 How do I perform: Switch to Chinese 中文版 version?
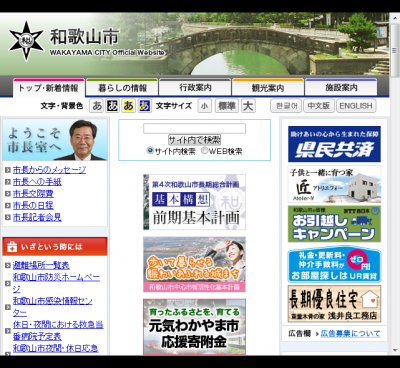[x=319, y=106]
